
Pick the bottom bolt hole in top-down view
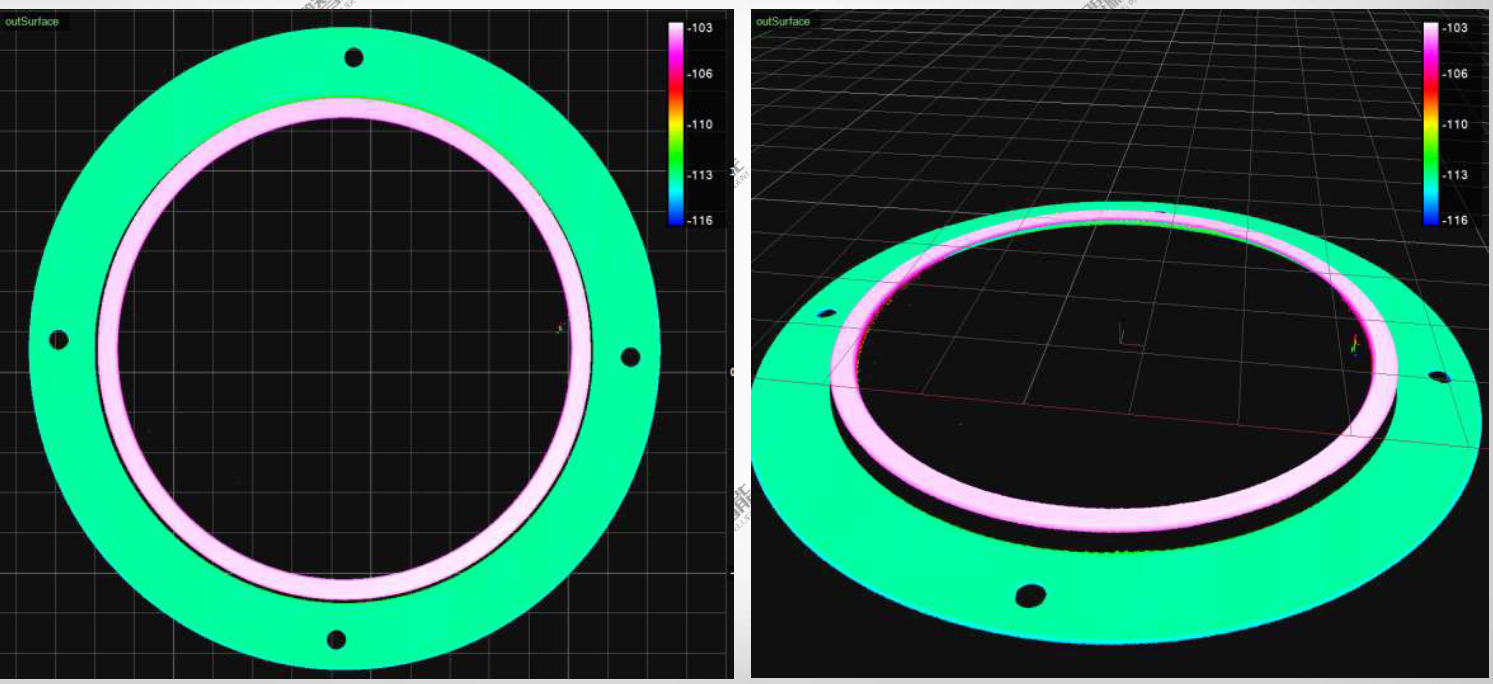[x=336, y=639]
